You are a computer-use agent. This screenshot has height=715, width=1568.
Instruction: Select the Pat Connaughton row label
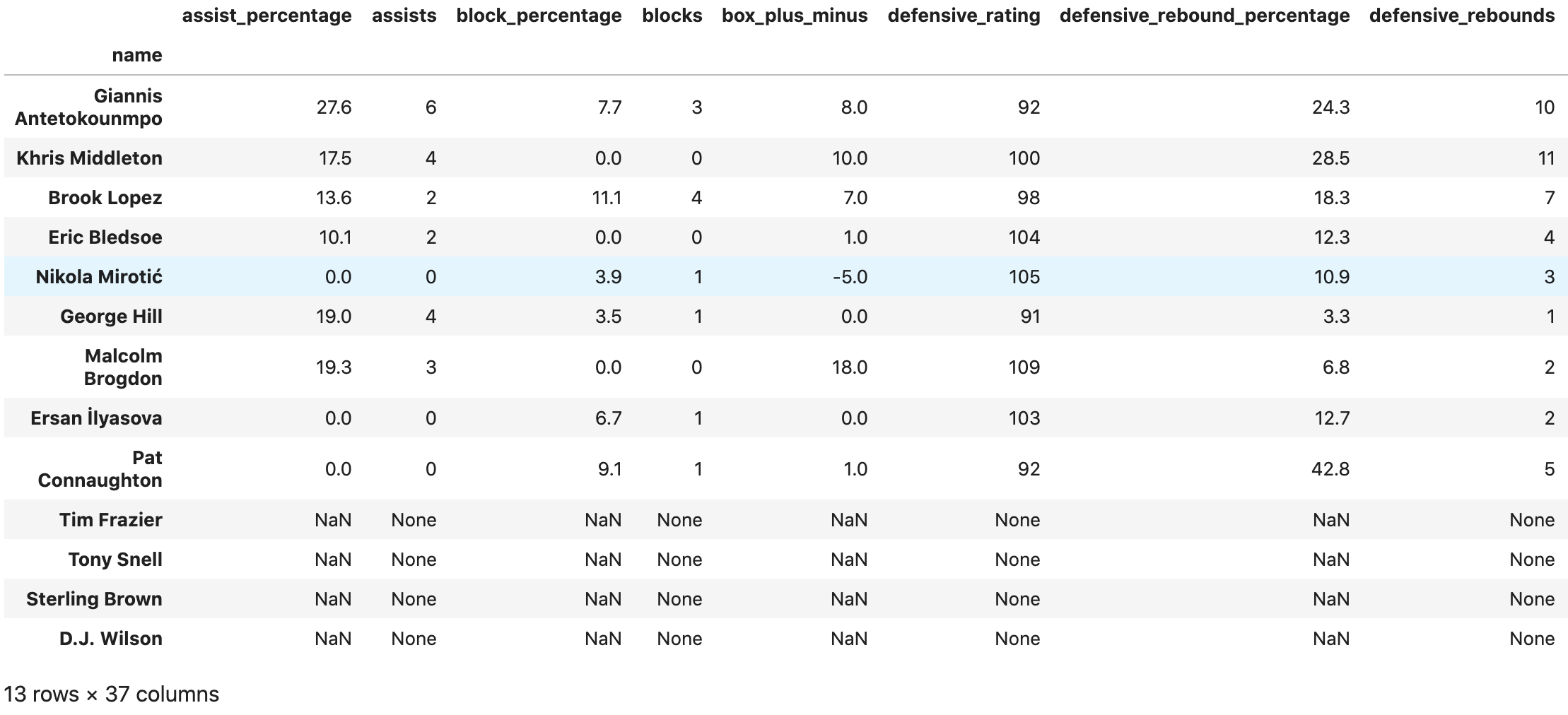(100, 469)
